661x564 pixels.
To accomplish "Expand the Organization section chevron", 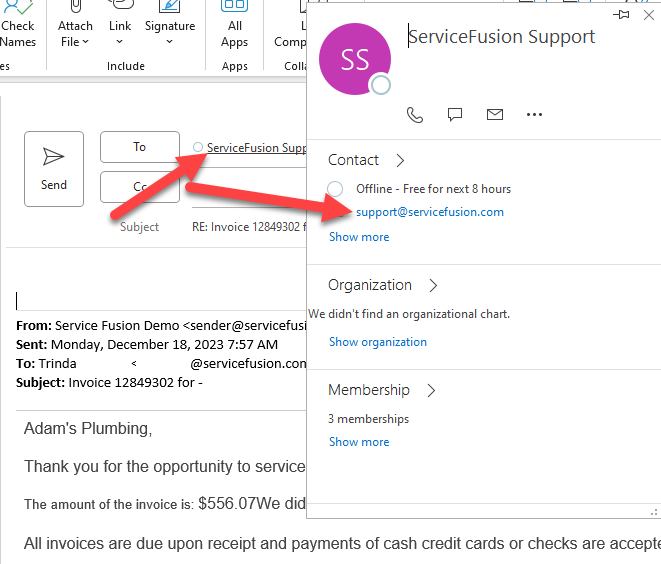I will point(433,285).
